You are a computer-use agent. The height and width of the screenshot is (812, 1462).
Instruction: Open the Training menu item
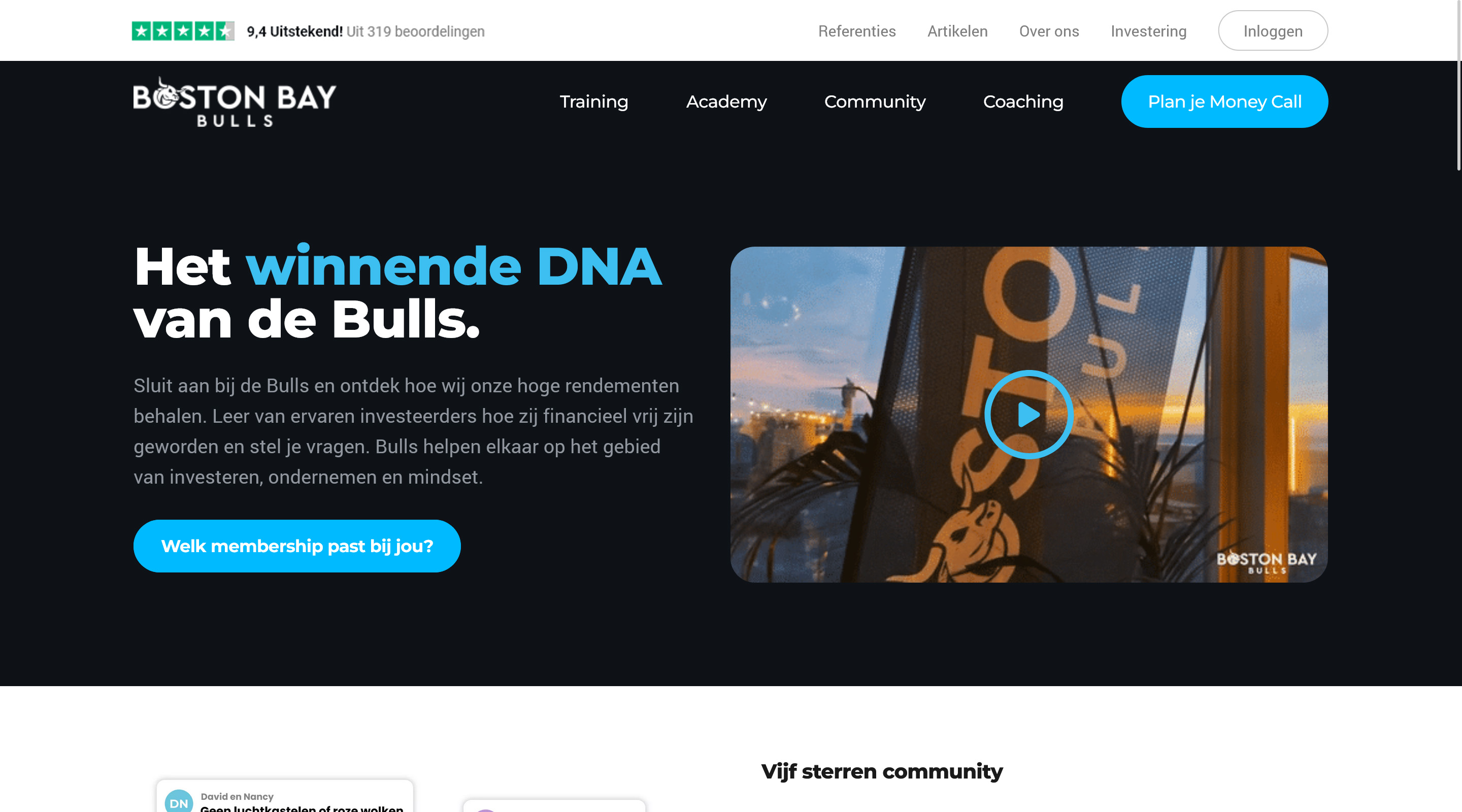point(593,101)
